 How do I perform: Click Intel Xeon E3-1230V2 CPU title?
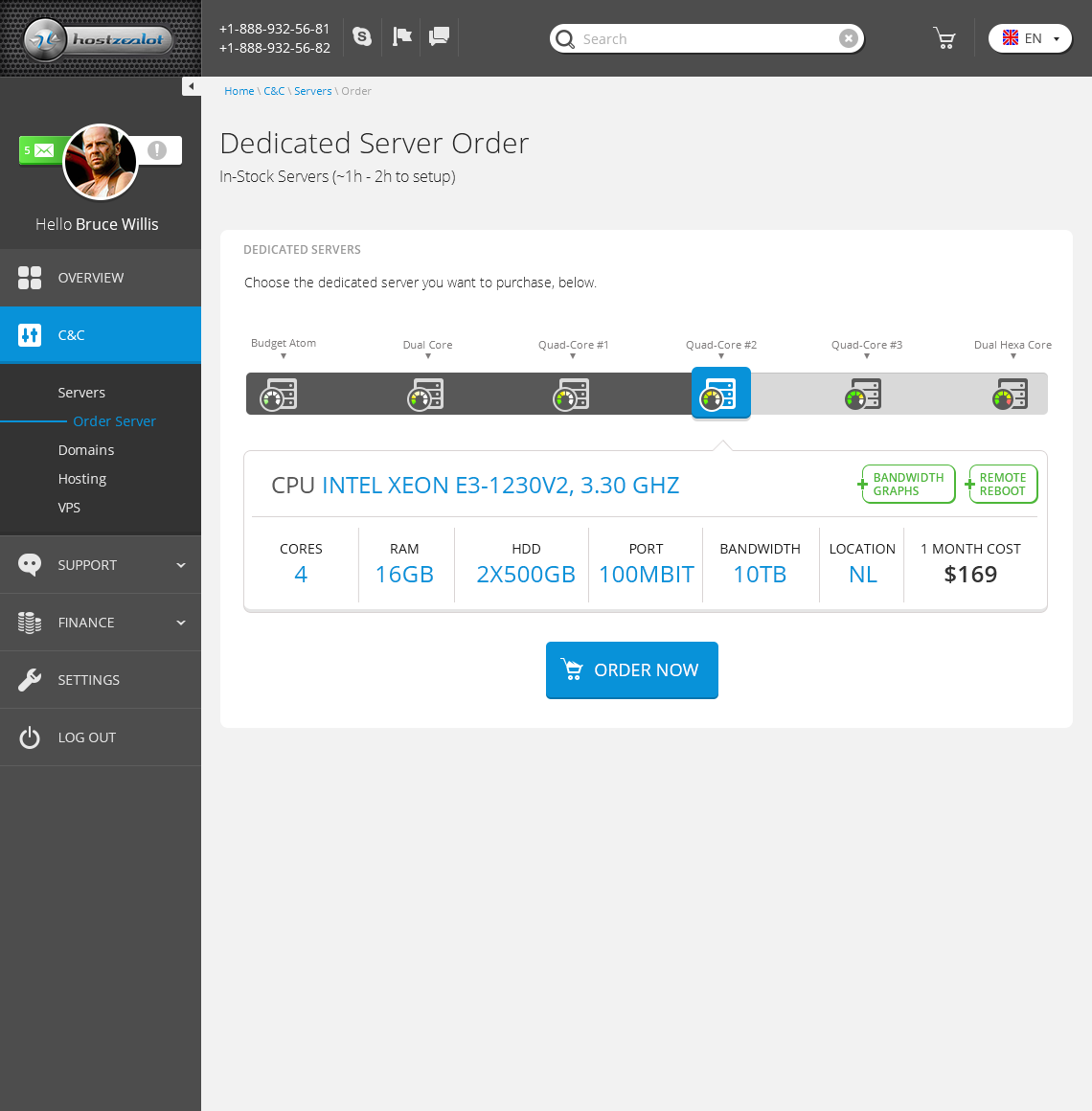[x=500, y=486]
